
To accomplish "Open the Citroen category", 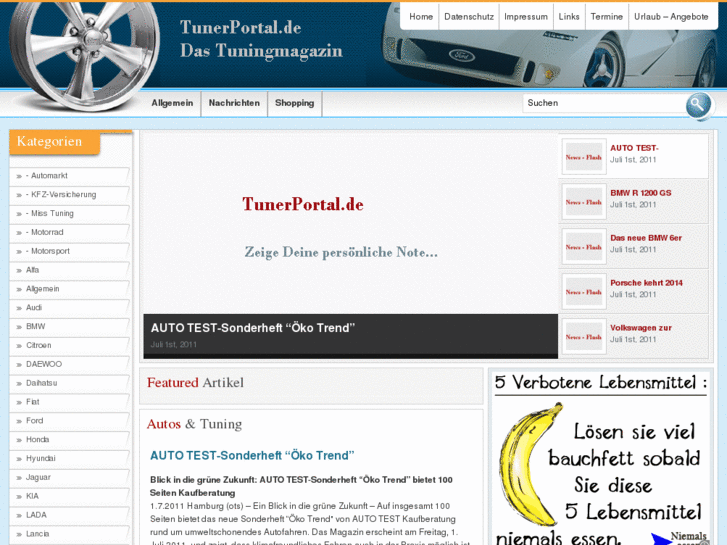I will point(38,346).
